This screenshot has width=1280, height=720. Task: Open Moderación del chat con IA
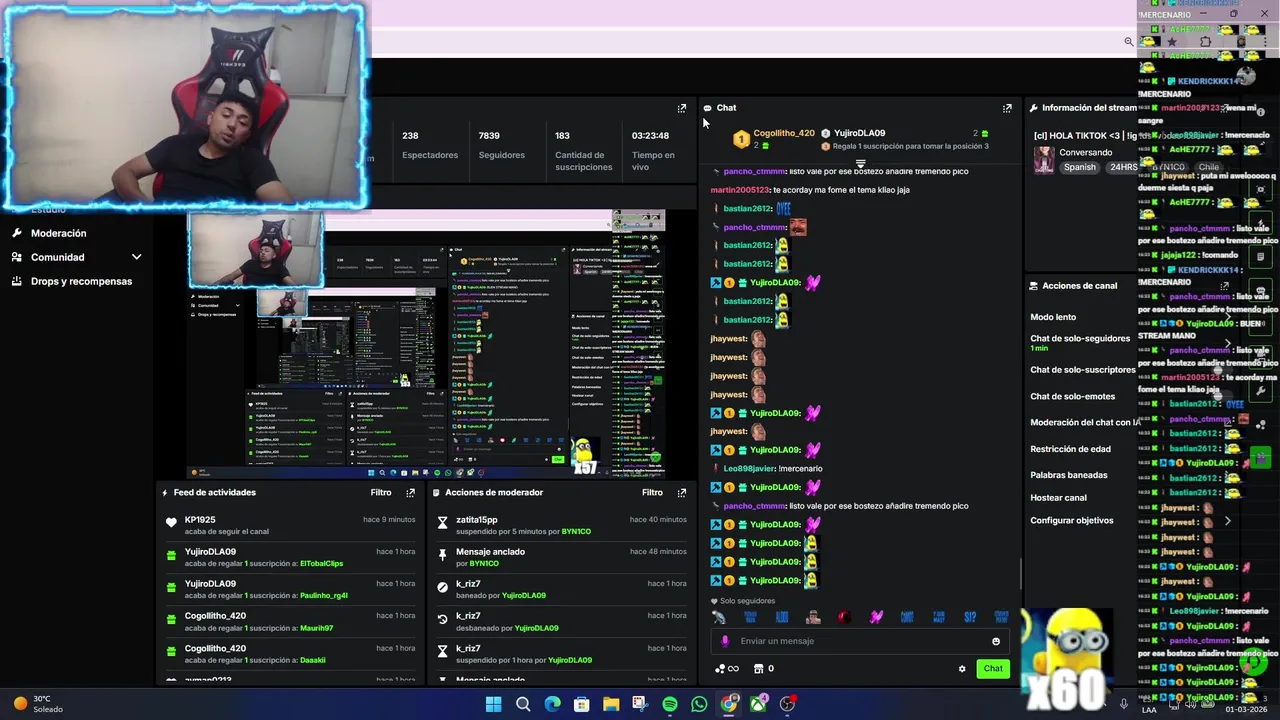click(1085, 423)
